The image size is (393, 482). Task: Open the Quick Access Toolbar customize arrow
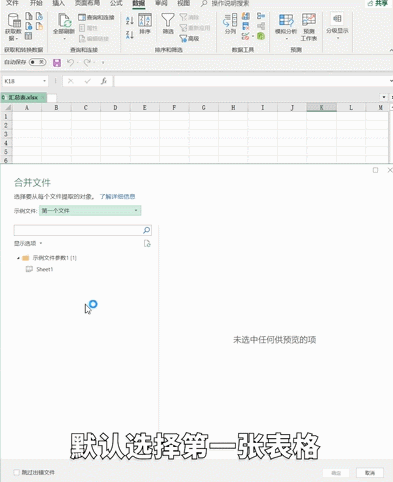pyautogui.click(x=103, y=62)
